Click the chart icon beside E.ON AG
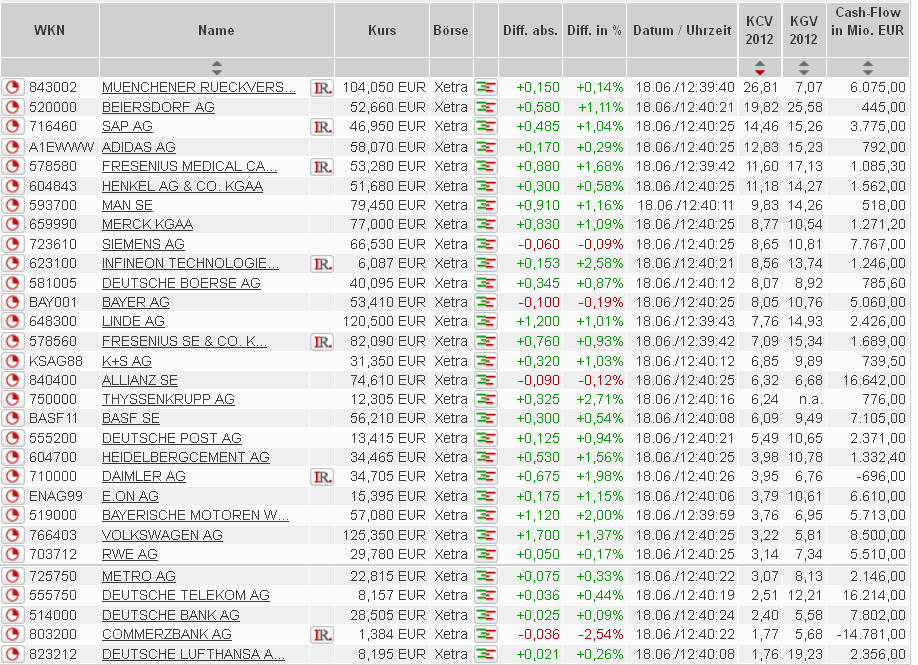This screenshot has width=918, height=665. pos(12,496)
